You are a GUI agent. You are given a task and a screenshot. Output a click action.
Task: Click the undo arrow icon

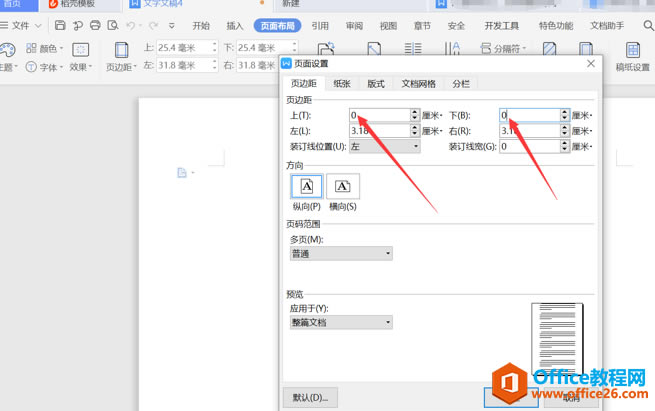pyautogui.click(x=133, y=25)
